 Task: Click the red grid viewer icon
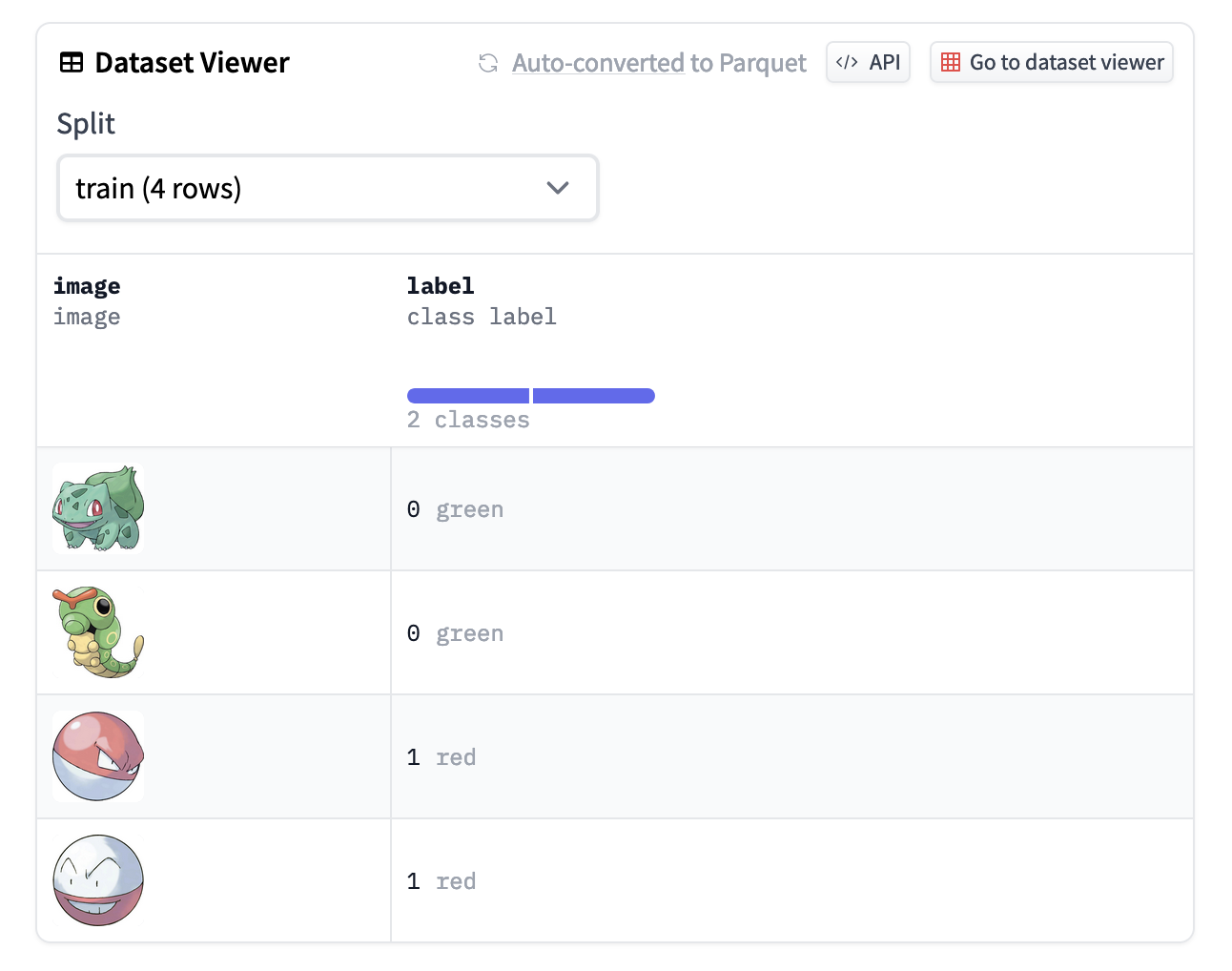coord(951,63)
